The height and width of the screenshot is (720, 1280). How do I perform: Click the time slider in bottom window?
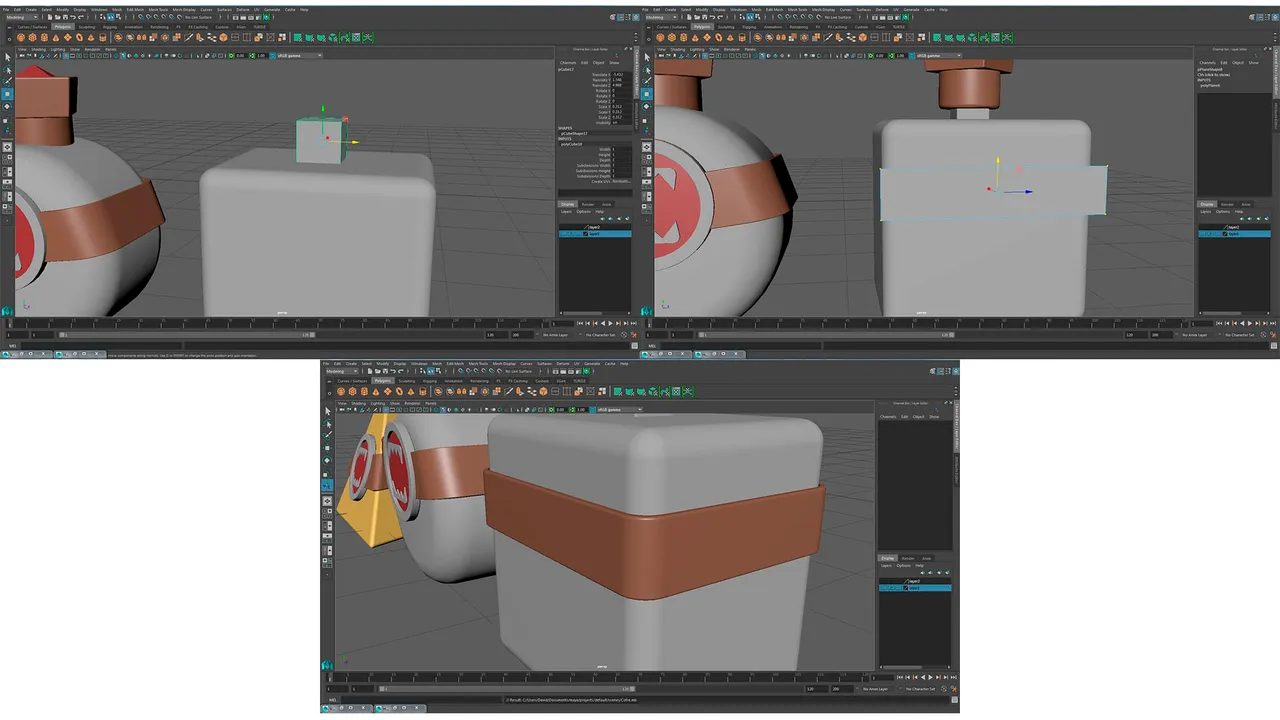[599, 677]
